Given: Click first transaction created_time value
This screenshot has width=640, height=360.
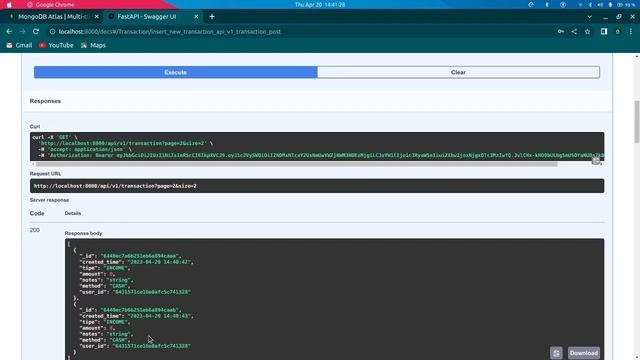Looking at the screenshot, I should point(159,262).
